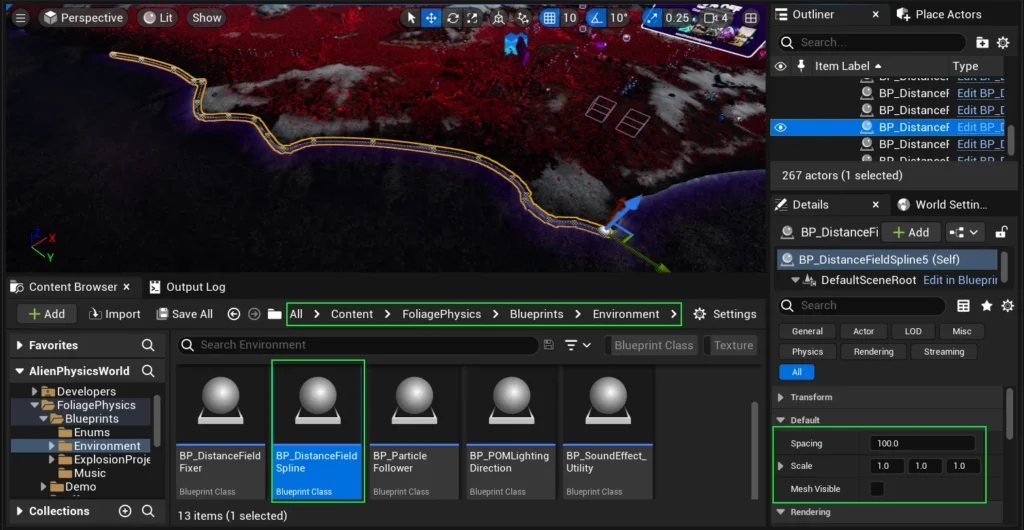
Task: Click the Import button in Content Browser
Action: pos(113,314)
